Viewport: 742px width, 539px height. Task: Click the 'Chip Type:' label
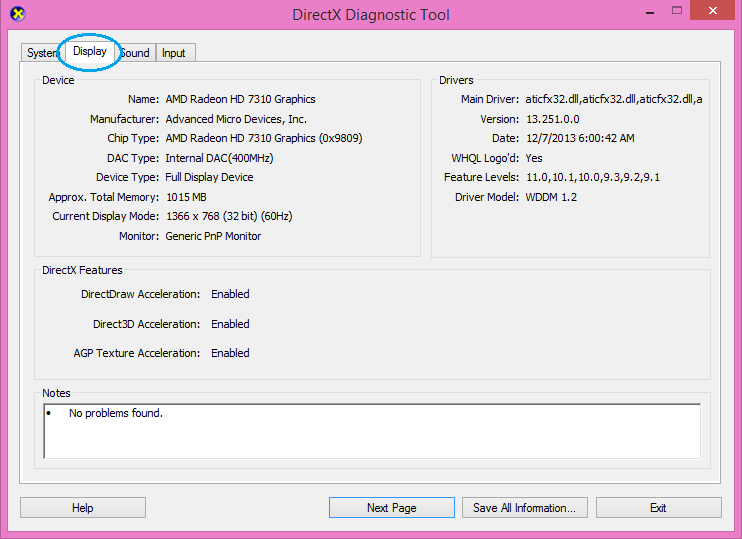click(x=133, y=138)
